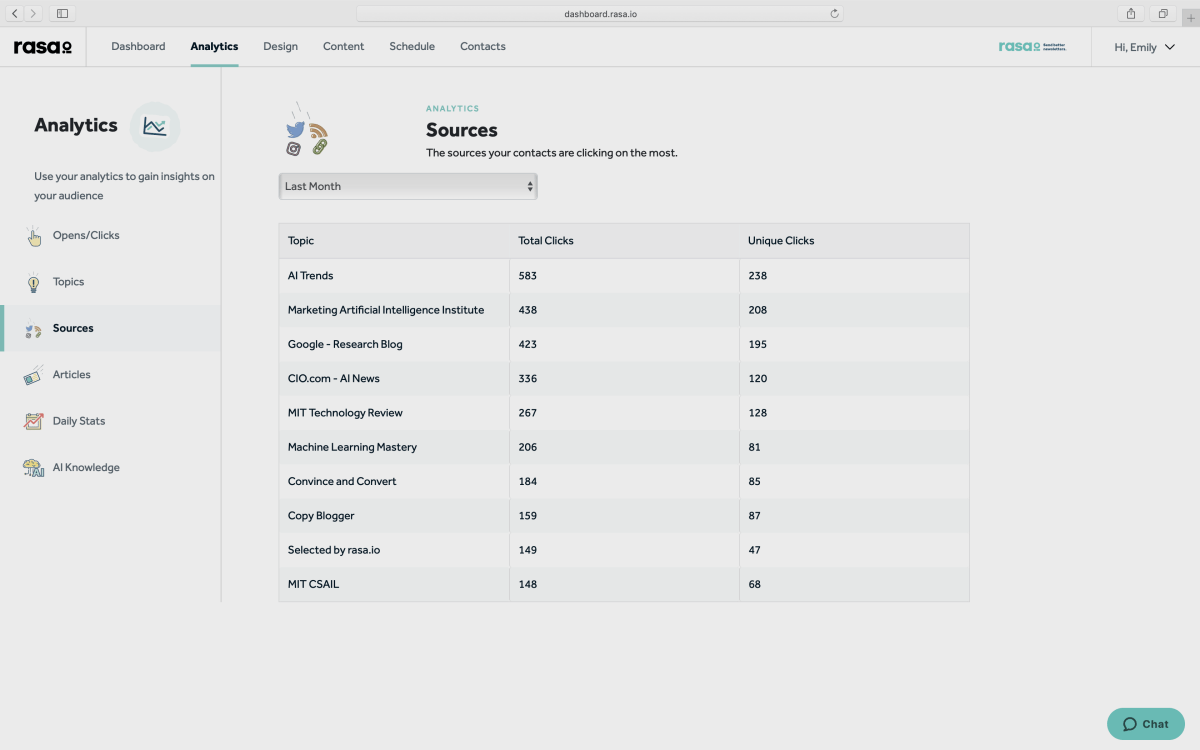
Task: Click the 423 total clicks value
Action: point(527,344)
